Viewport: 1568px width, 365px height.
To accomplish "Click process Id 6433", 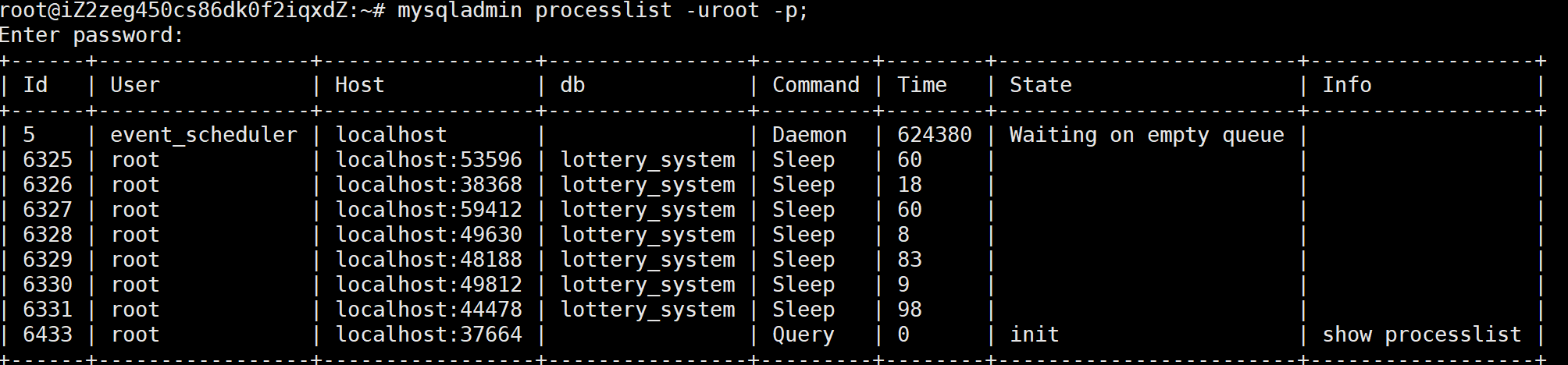I will (48, 335).
